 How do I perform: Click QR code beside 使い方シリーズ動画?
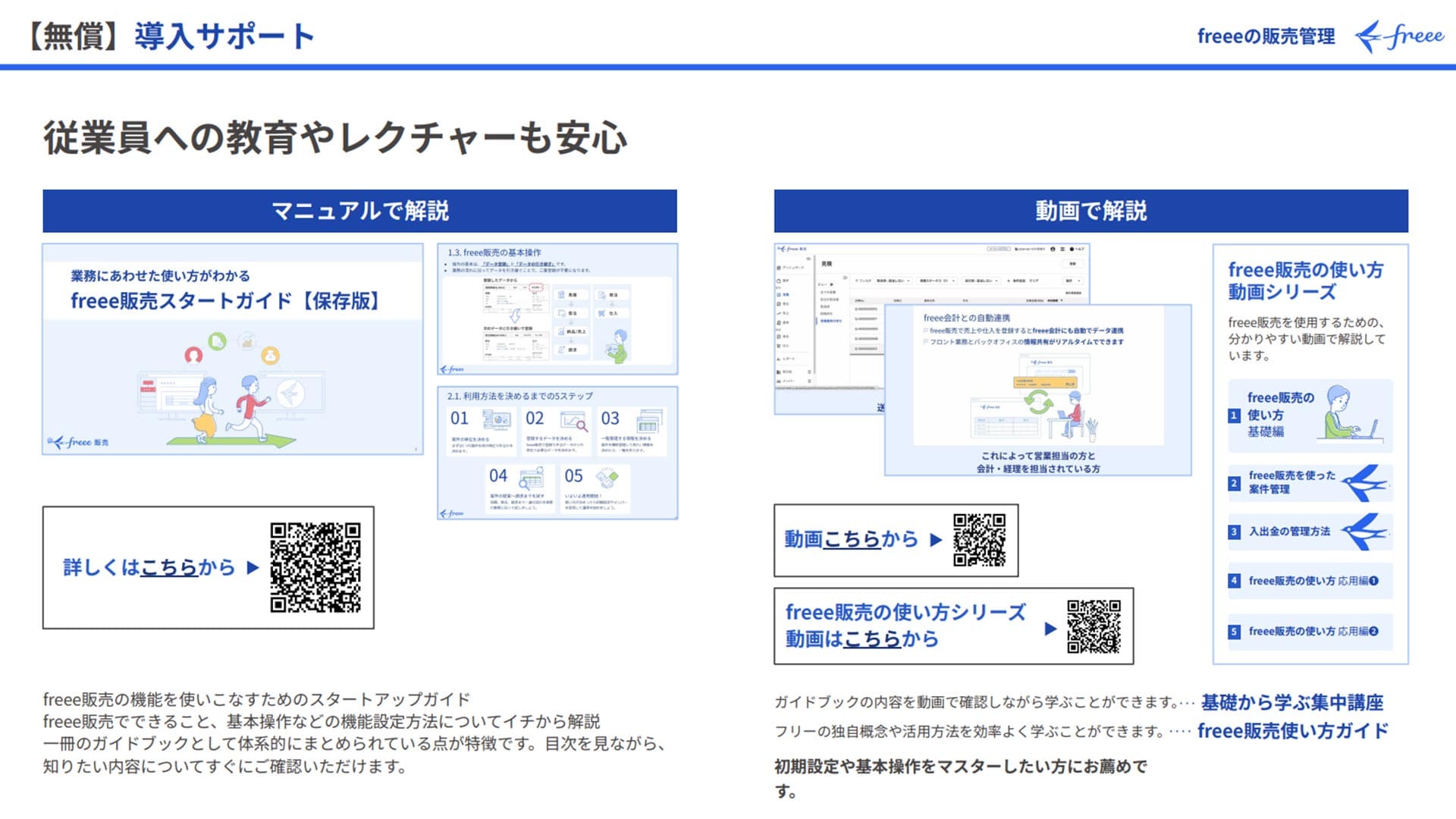pos(1093,626)
